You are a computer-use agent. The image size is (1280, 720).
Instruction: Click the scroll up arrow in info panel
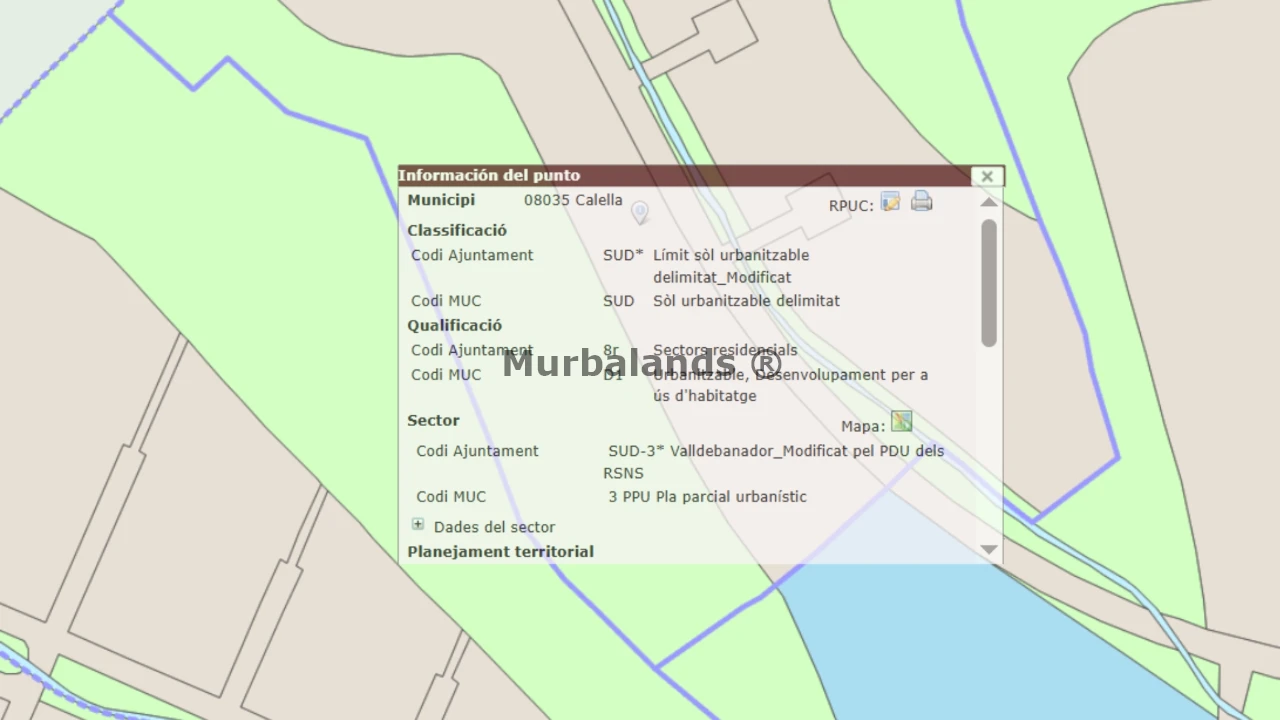tap(989, 202)
